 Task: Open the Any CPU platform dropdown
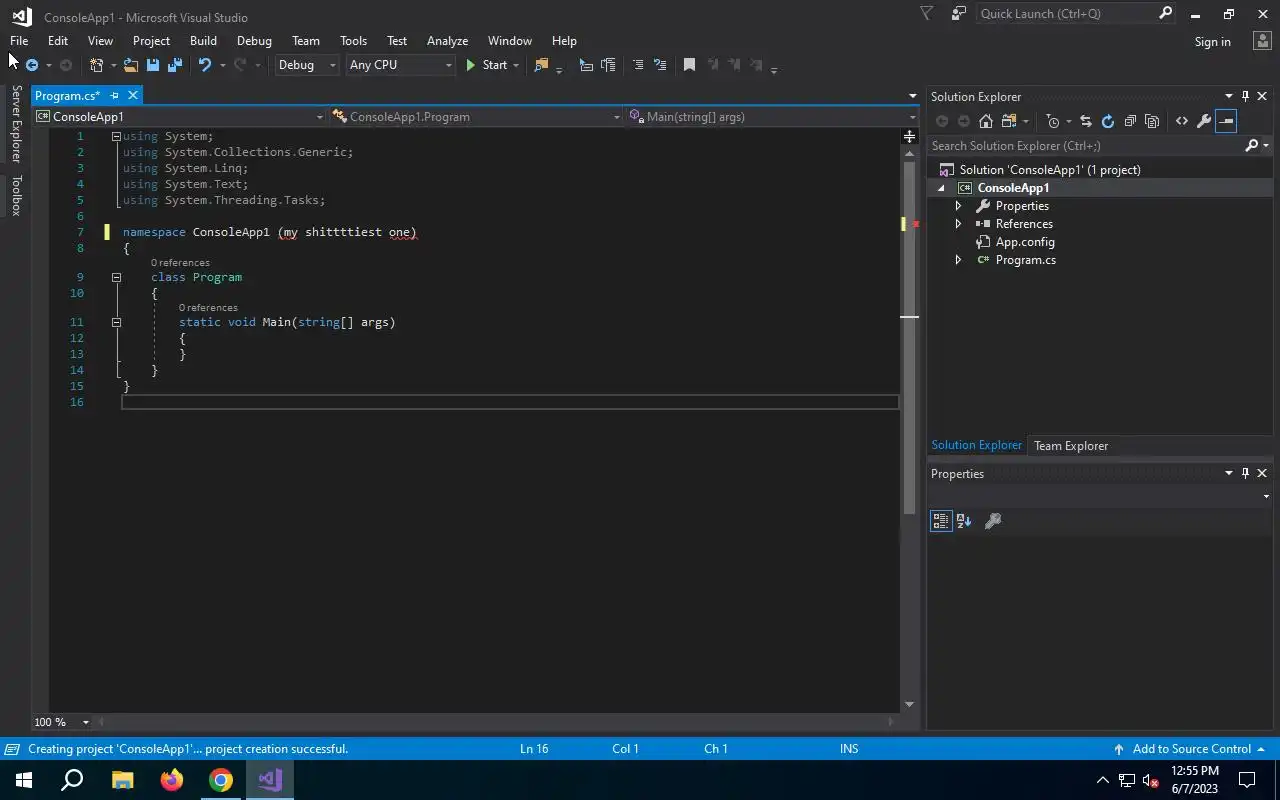click(x=400, y=65)
